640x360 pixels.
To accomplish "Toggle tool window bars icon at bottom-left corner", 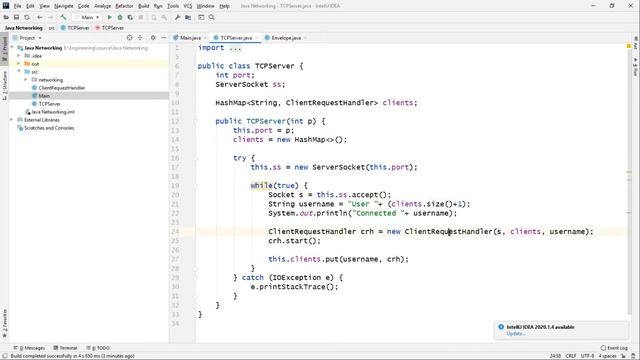I will [x=4, y=356].
